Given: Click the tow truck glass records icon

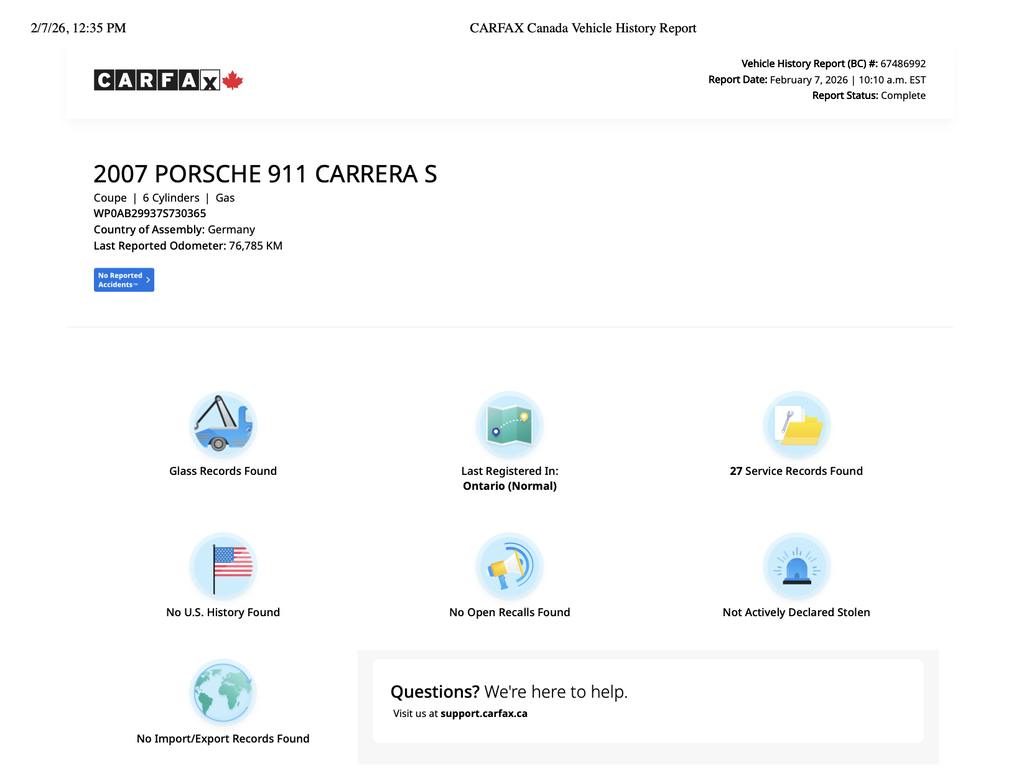Looking at the screenshot, I should pos(223,425).
